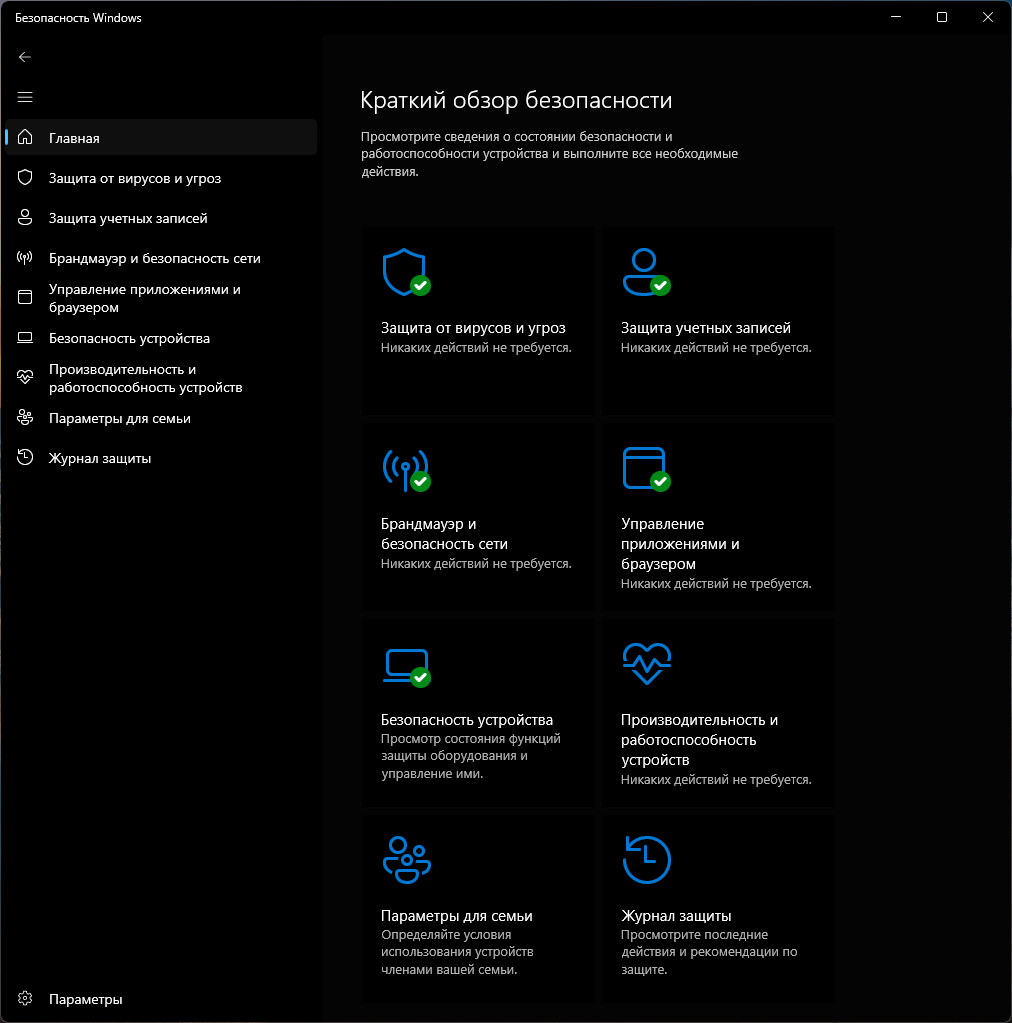The height and width of the screenshot is (1023, 1012).
Task: Click the large app and browser window icon
Action: [645, 468]
